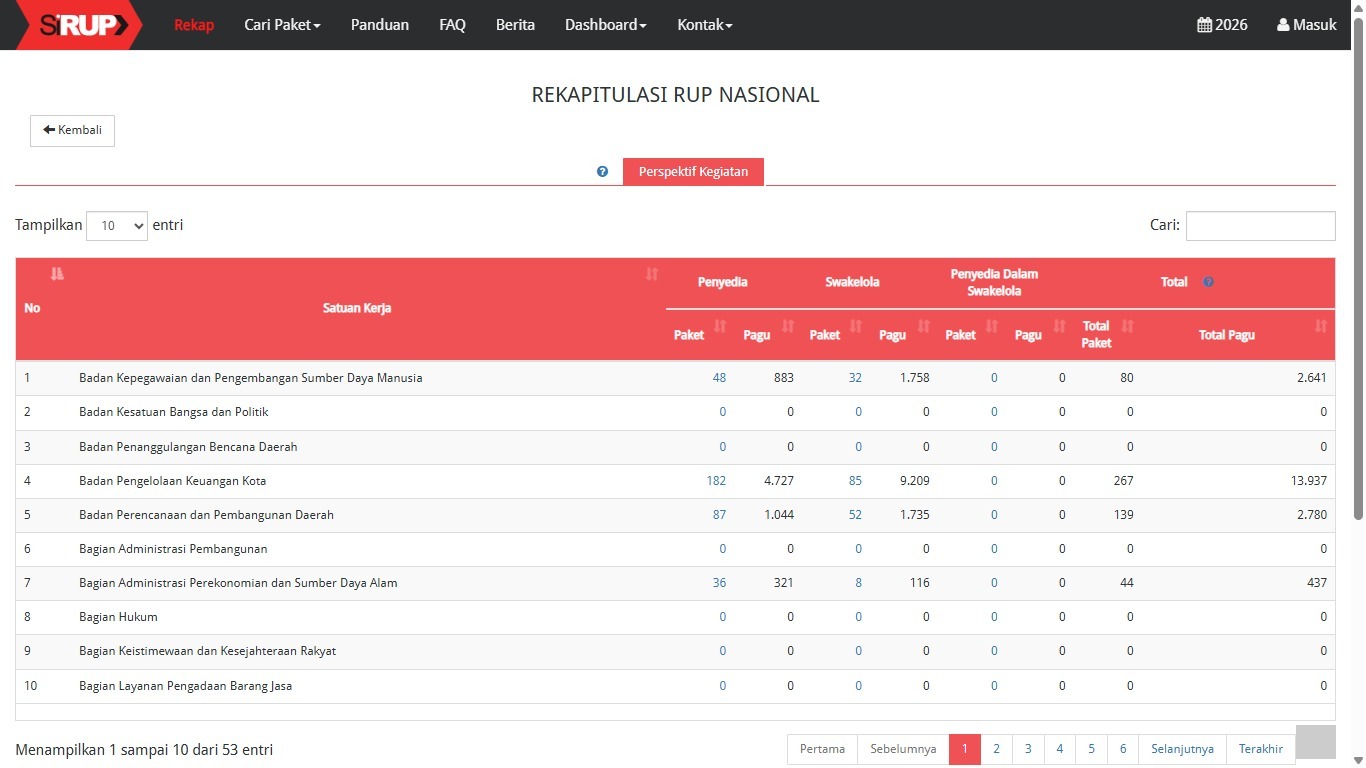Image resolution: width=1366 pixels, height=768 pixels.
Task: Click the info icon next to Total
Action: pos(1208,282)
